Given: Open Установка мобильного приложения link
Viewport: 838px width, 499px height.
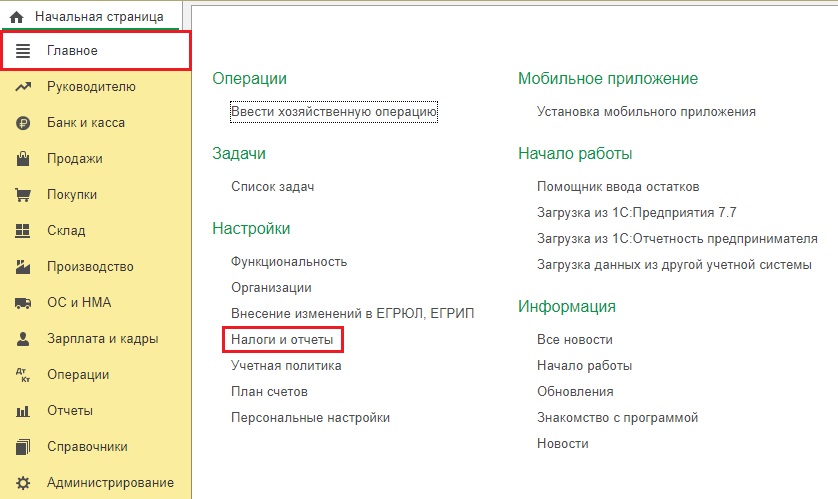Looking at the screenshot, I should pos(646,111).
